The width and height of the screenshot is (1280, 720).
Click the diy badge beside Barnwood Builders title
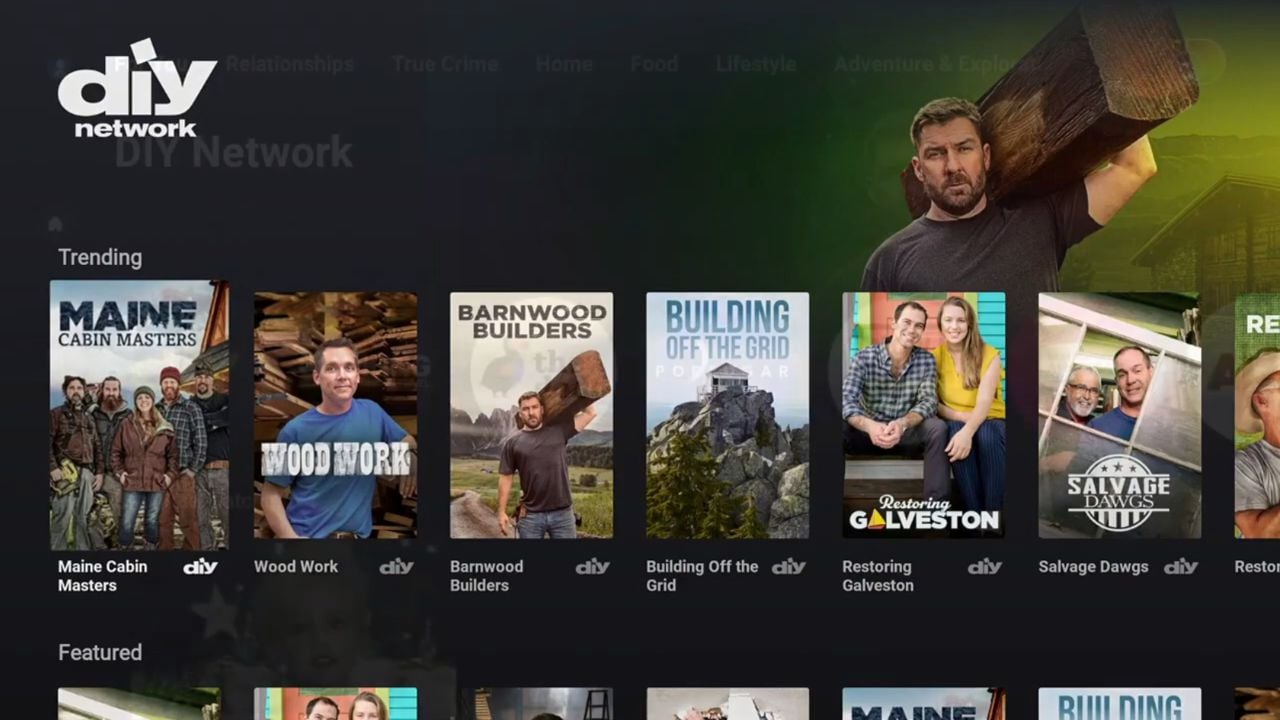(592, 567)
